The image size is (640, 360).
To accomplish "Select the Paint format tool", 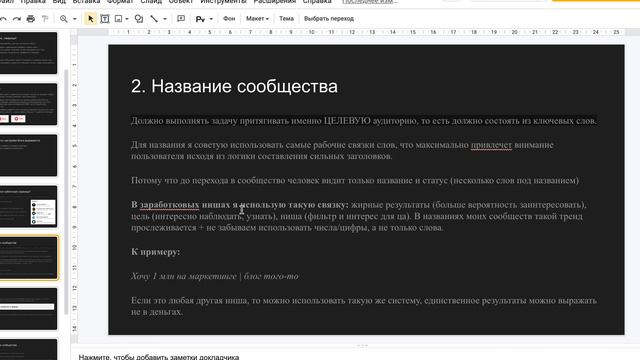I will [x=45, y=19].
